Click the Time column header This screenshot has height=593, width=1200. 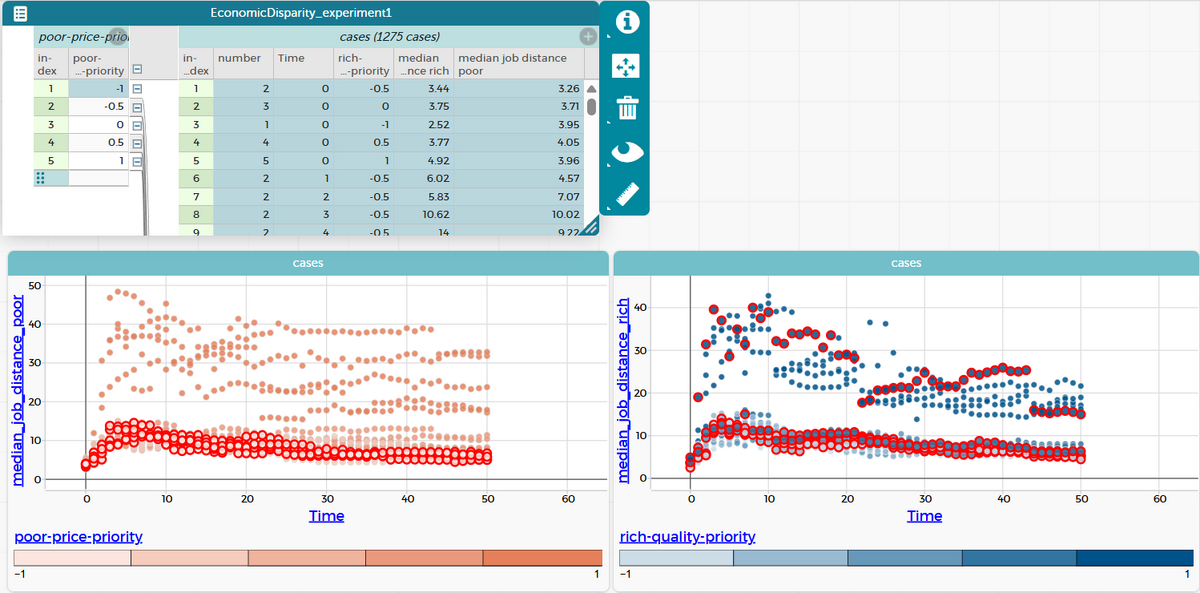point(291,58)
